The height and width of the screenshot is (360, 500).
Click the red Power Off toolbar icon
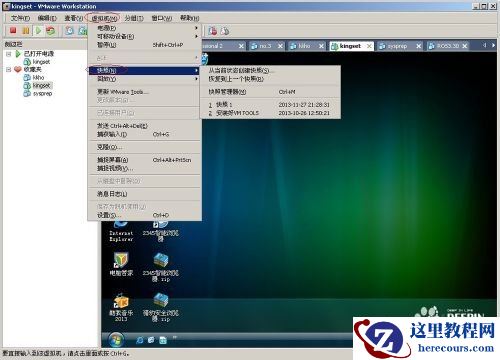(x=13, y=31)
